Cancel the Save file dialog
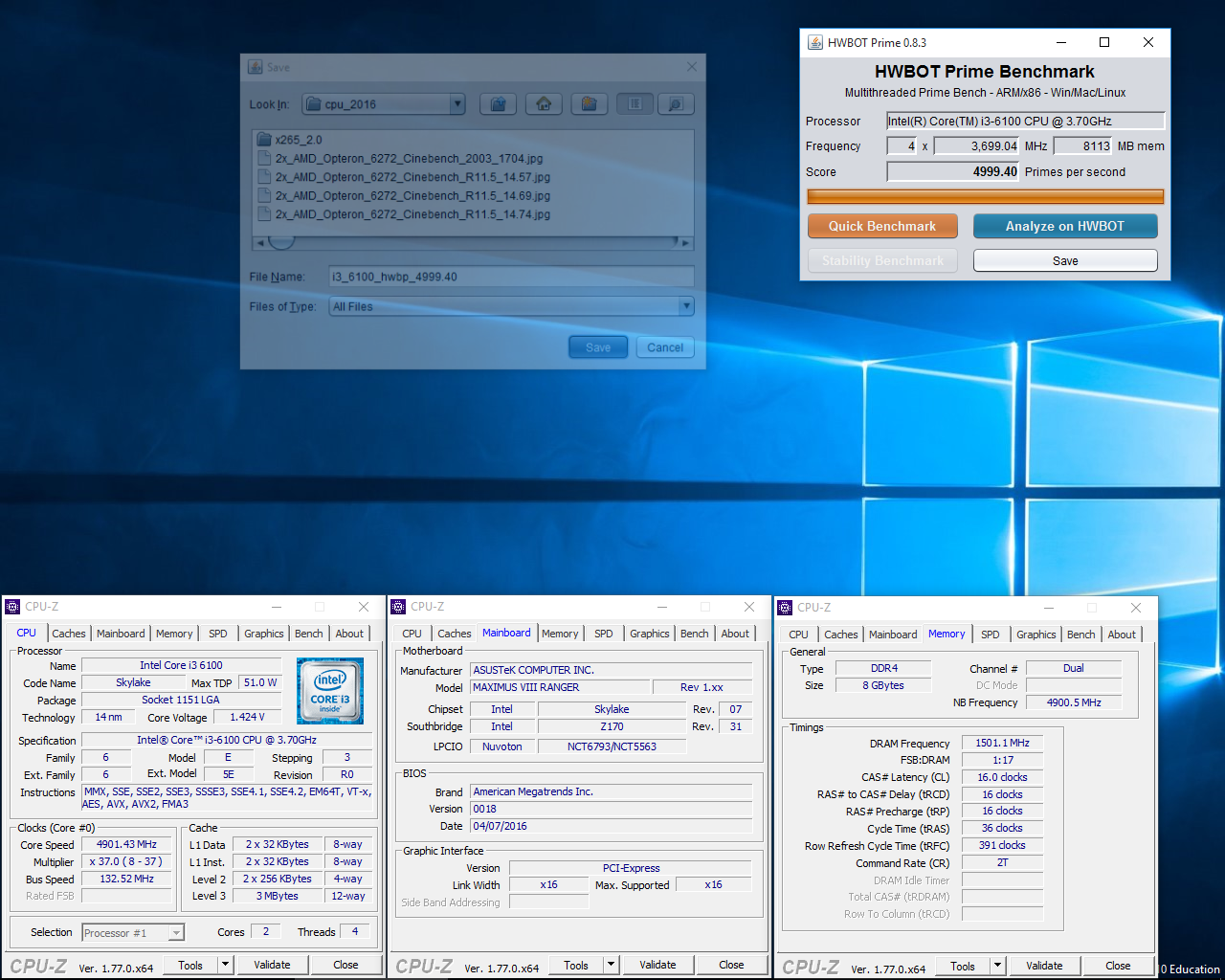The width and height of the screenshot is (1225, 980). 665,347
